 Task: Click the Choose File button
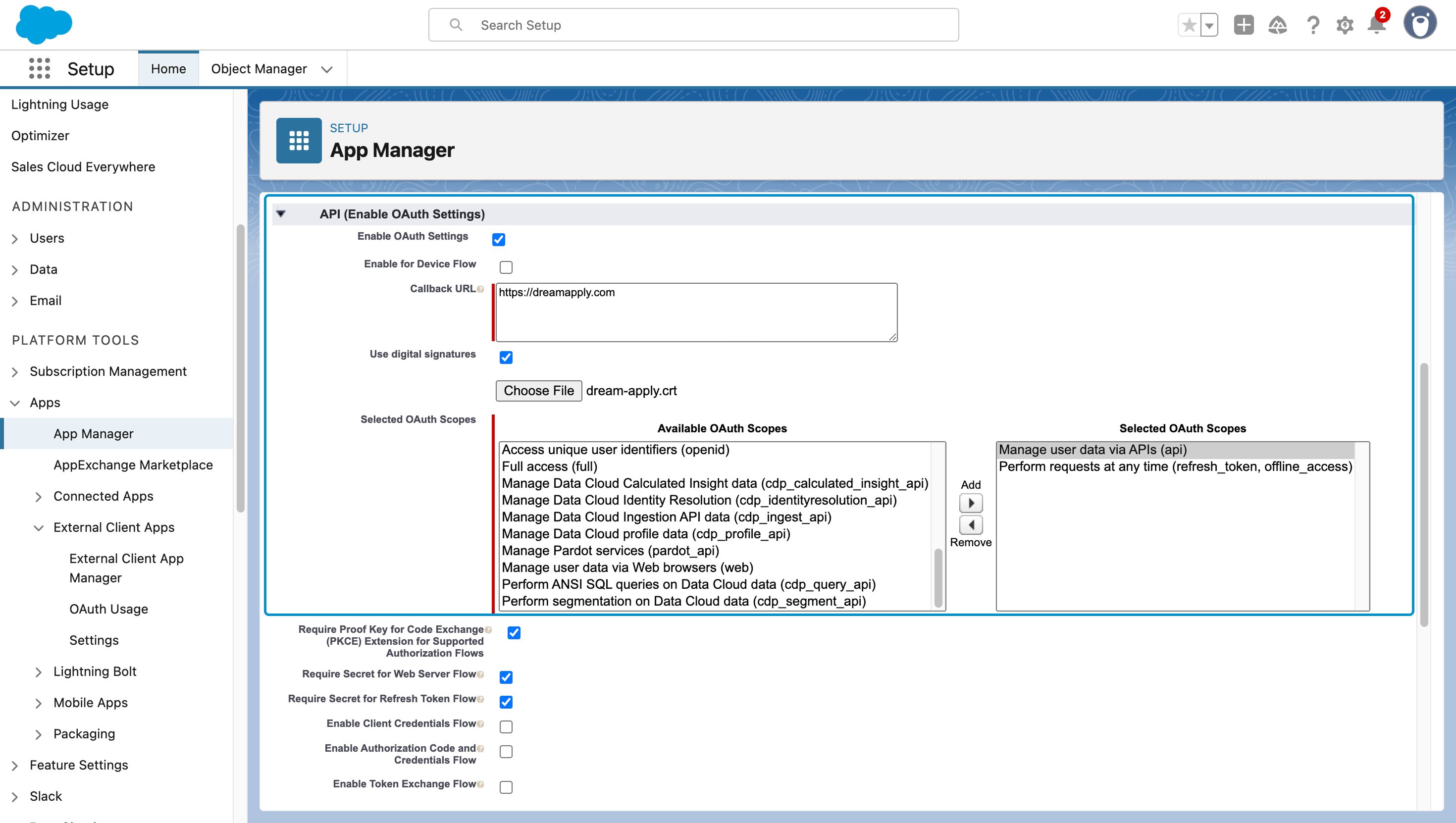click(x=539, y=391)
